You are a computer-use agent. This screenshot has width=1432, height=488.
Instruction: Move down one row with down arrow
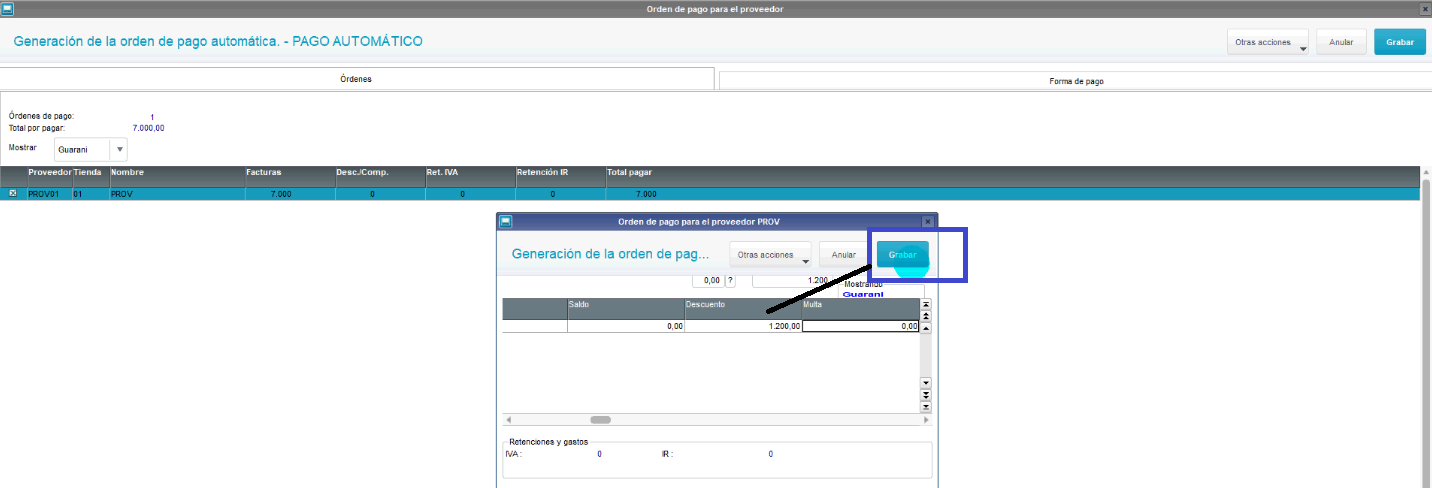[x=925, y=383]
